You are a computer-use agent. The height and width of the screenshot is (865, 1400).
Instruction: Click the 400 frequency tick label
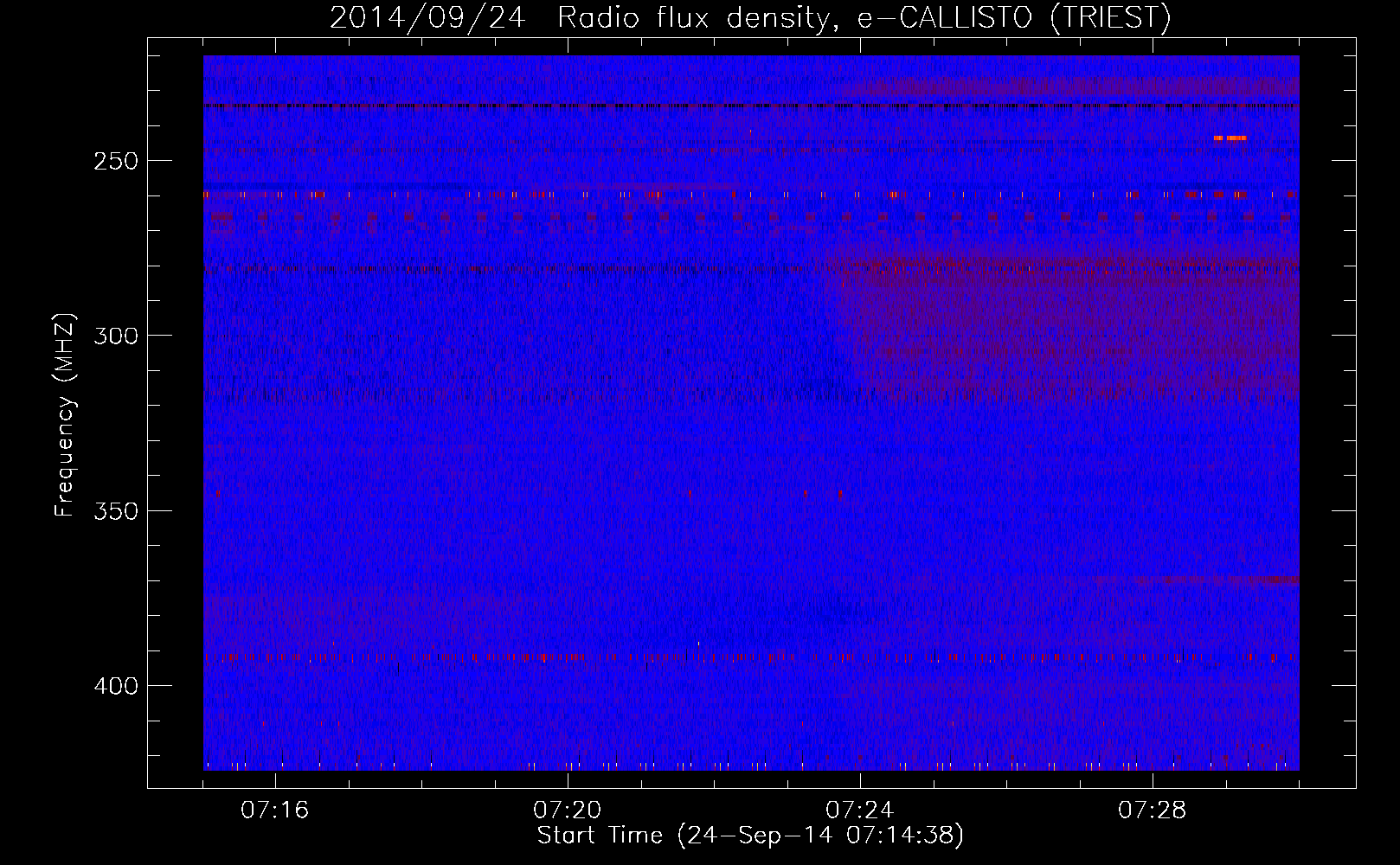(x=116, y=686)
